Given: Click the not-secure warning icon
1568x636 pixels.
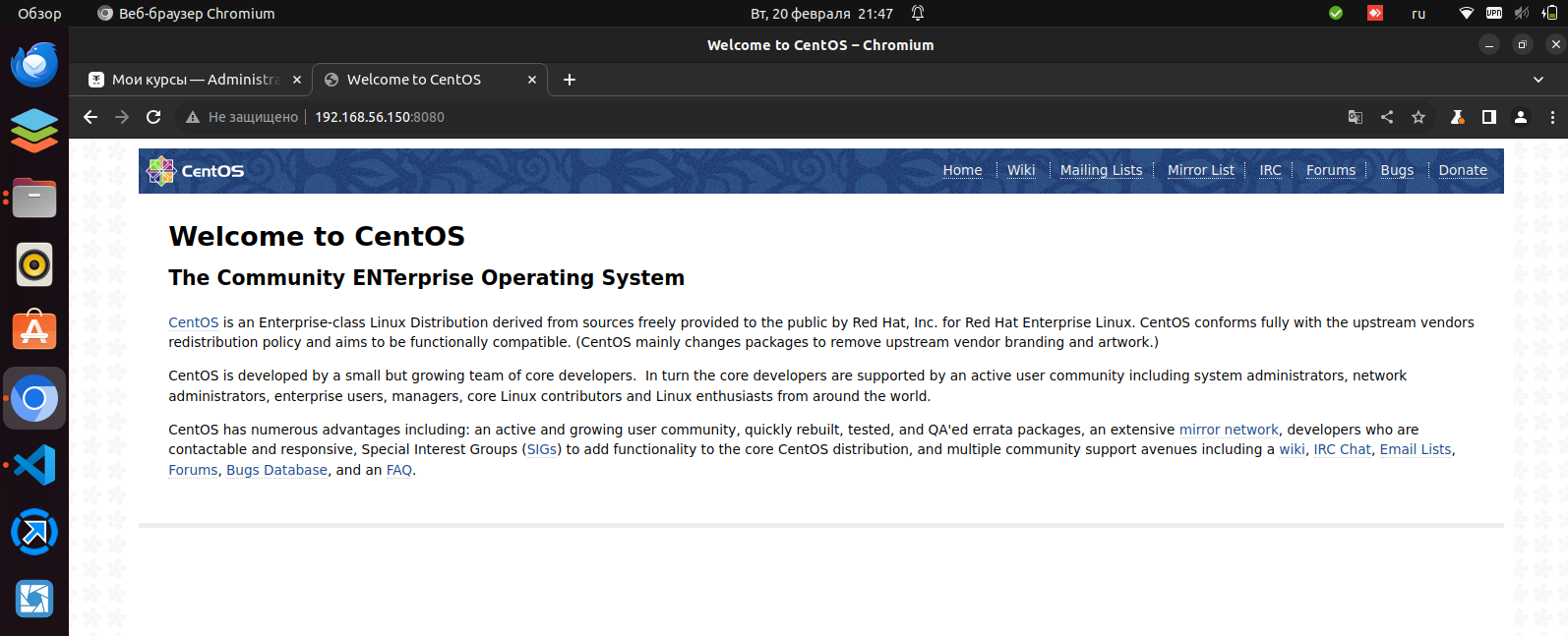Looking at the screenshot, I should 193,117.
